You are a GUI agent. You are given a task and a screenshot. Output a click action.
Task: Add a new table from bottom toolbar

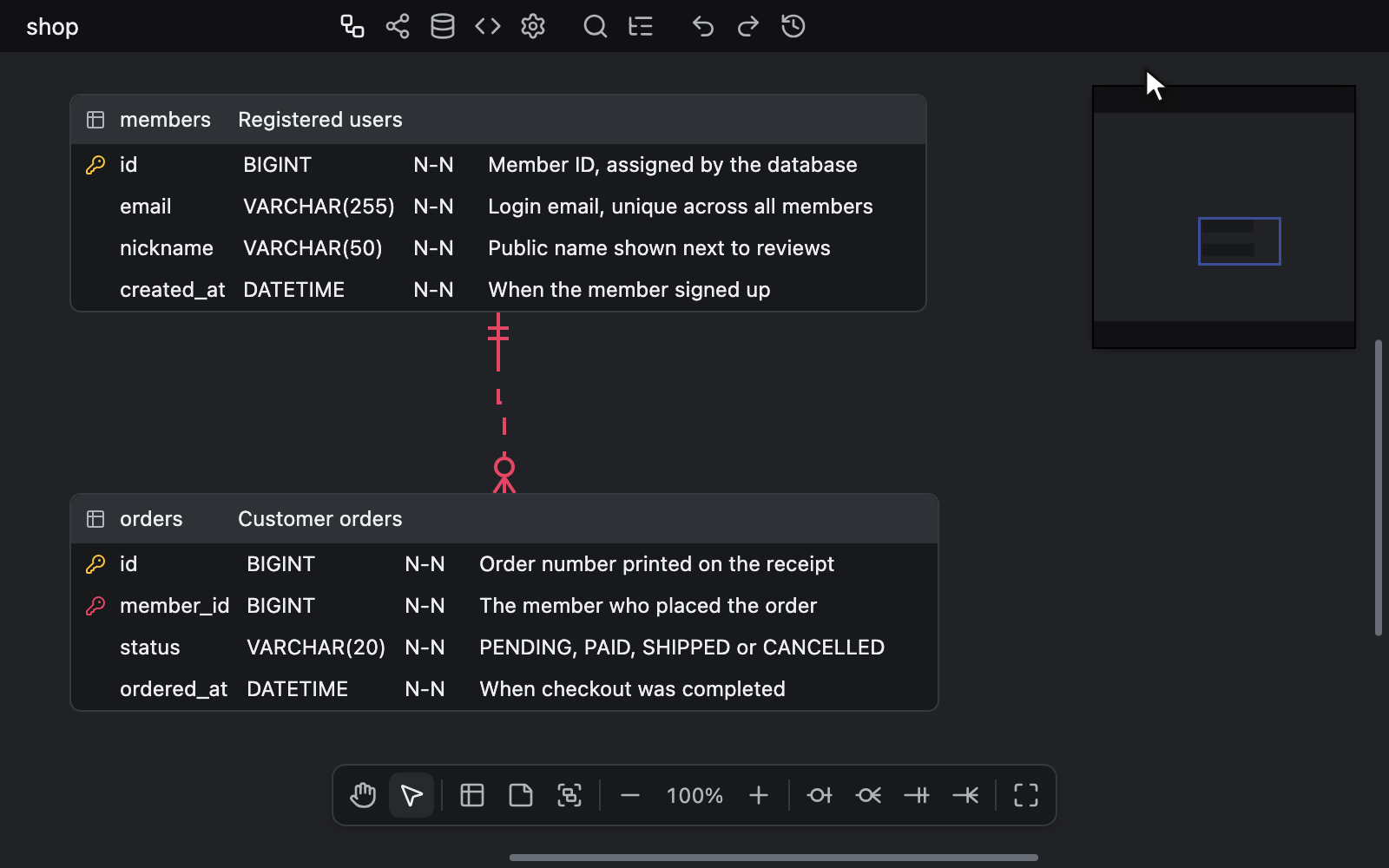[472, 795]
